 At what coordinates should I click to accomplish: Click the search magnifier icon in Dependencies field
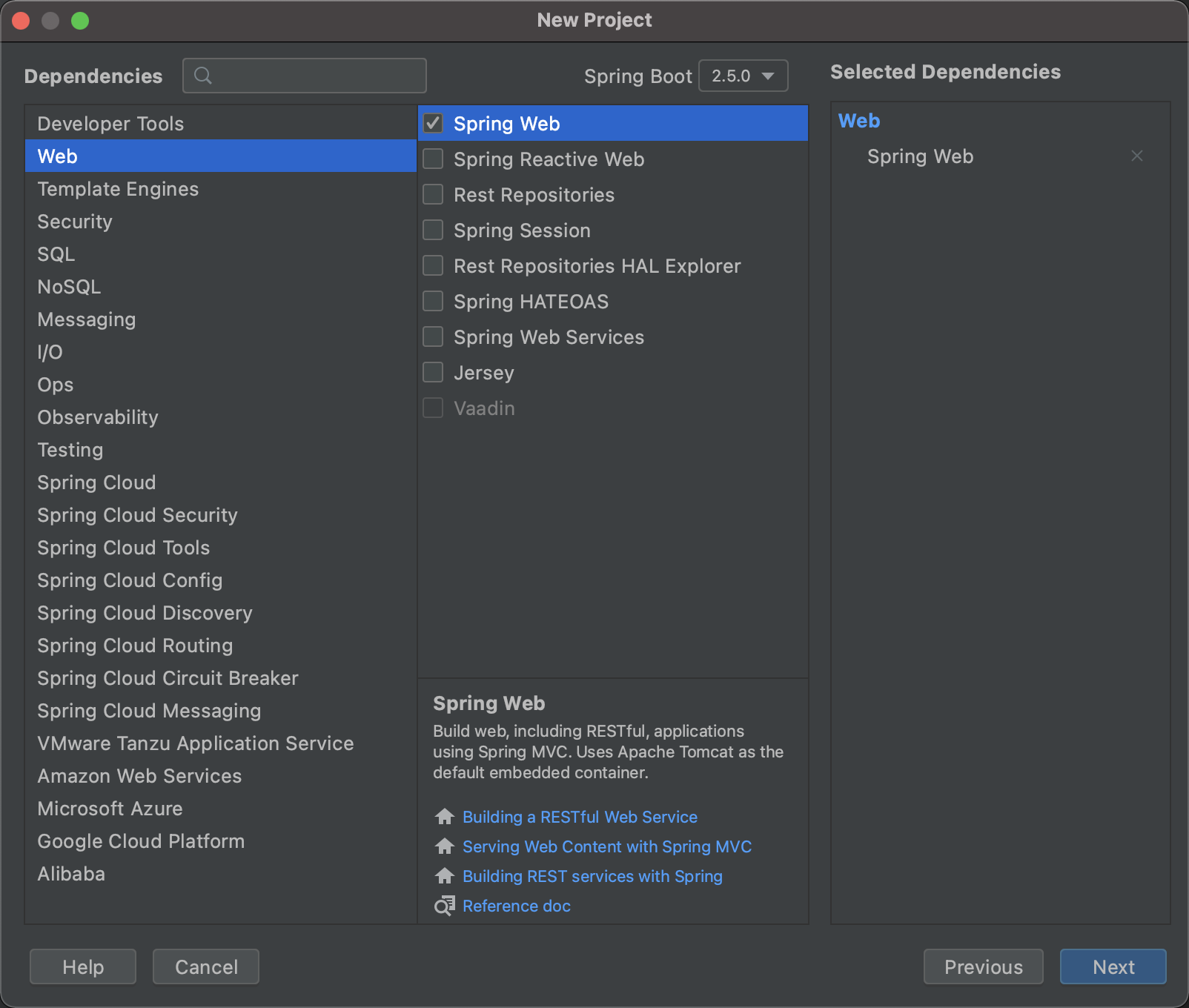(202, 75)
